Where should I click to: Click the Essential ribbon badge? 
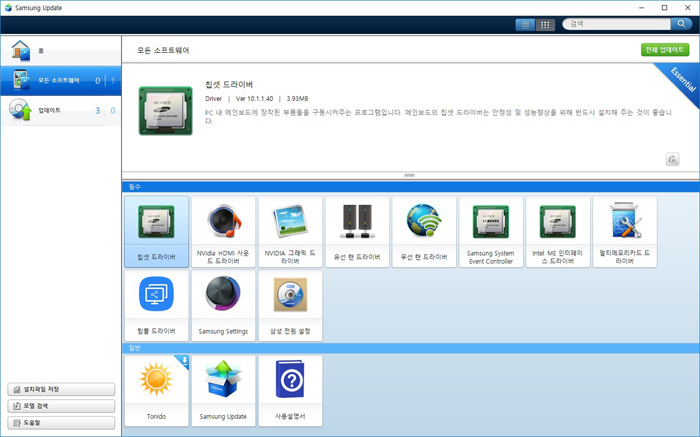click(x=682, y=80)
